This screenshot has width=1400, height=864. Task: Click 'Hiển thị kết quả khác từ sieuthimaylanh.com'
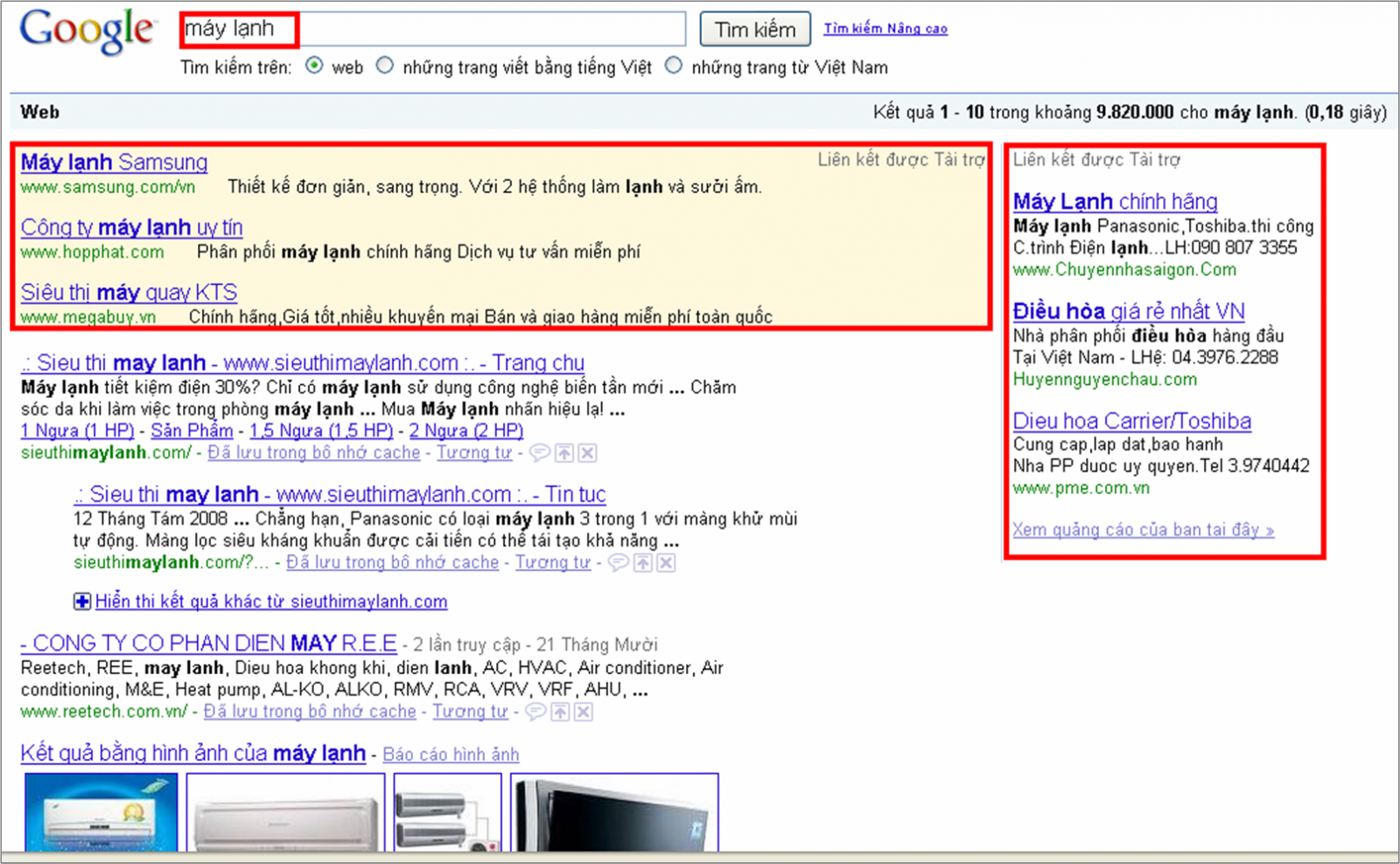click(x=271, y=602)
